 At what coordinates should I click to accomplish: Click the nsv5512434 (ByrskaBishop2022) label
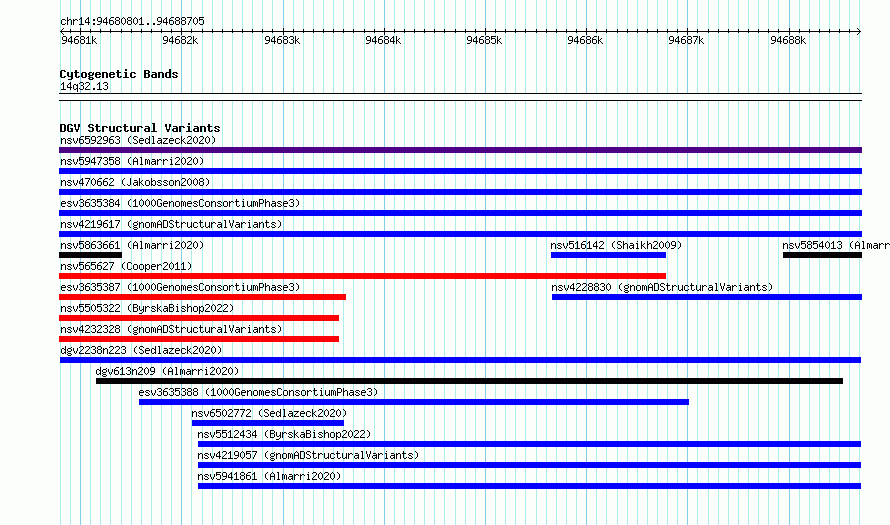pos(284,434)
